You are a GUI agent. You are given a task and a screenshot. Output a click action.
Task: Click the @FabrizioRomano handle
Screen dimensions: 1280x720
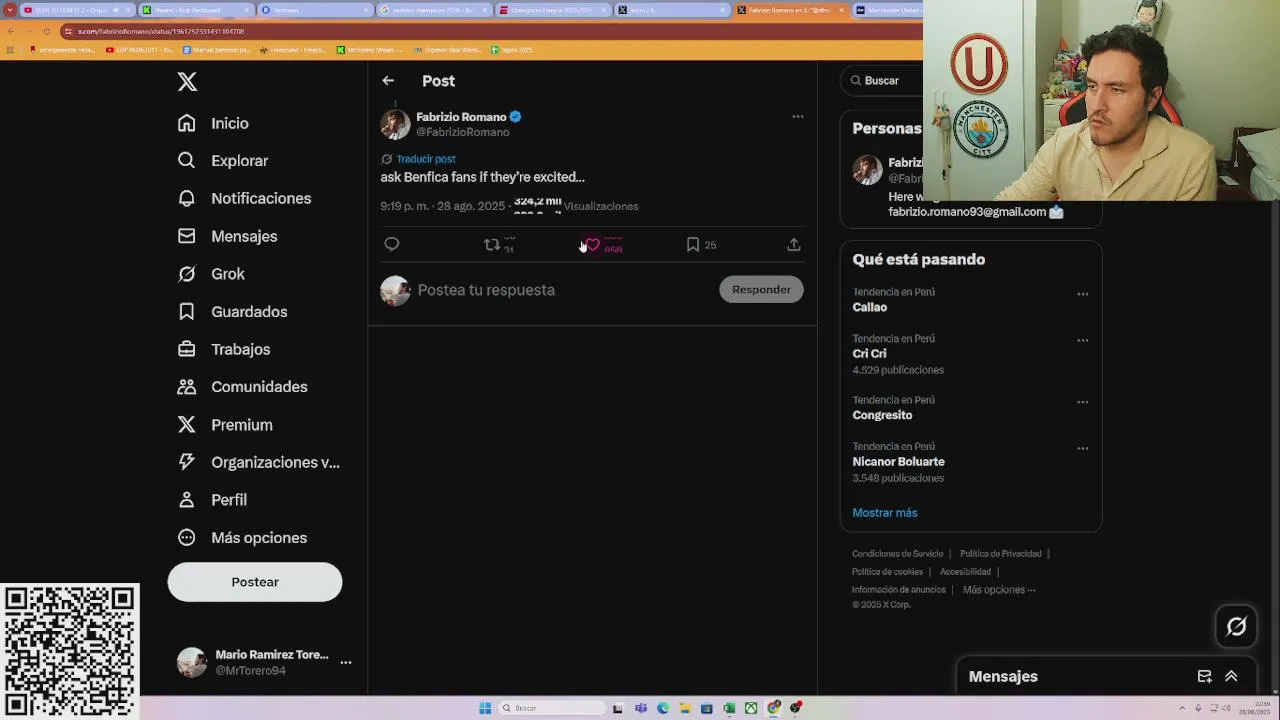[463, 132]
